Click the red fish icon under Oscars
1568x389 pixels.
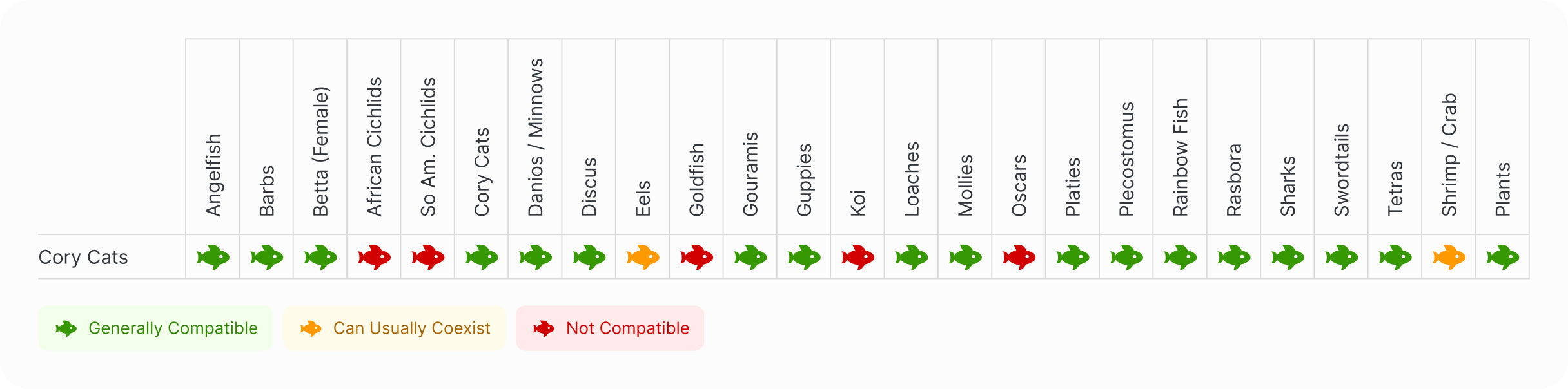coord(1019,257)
